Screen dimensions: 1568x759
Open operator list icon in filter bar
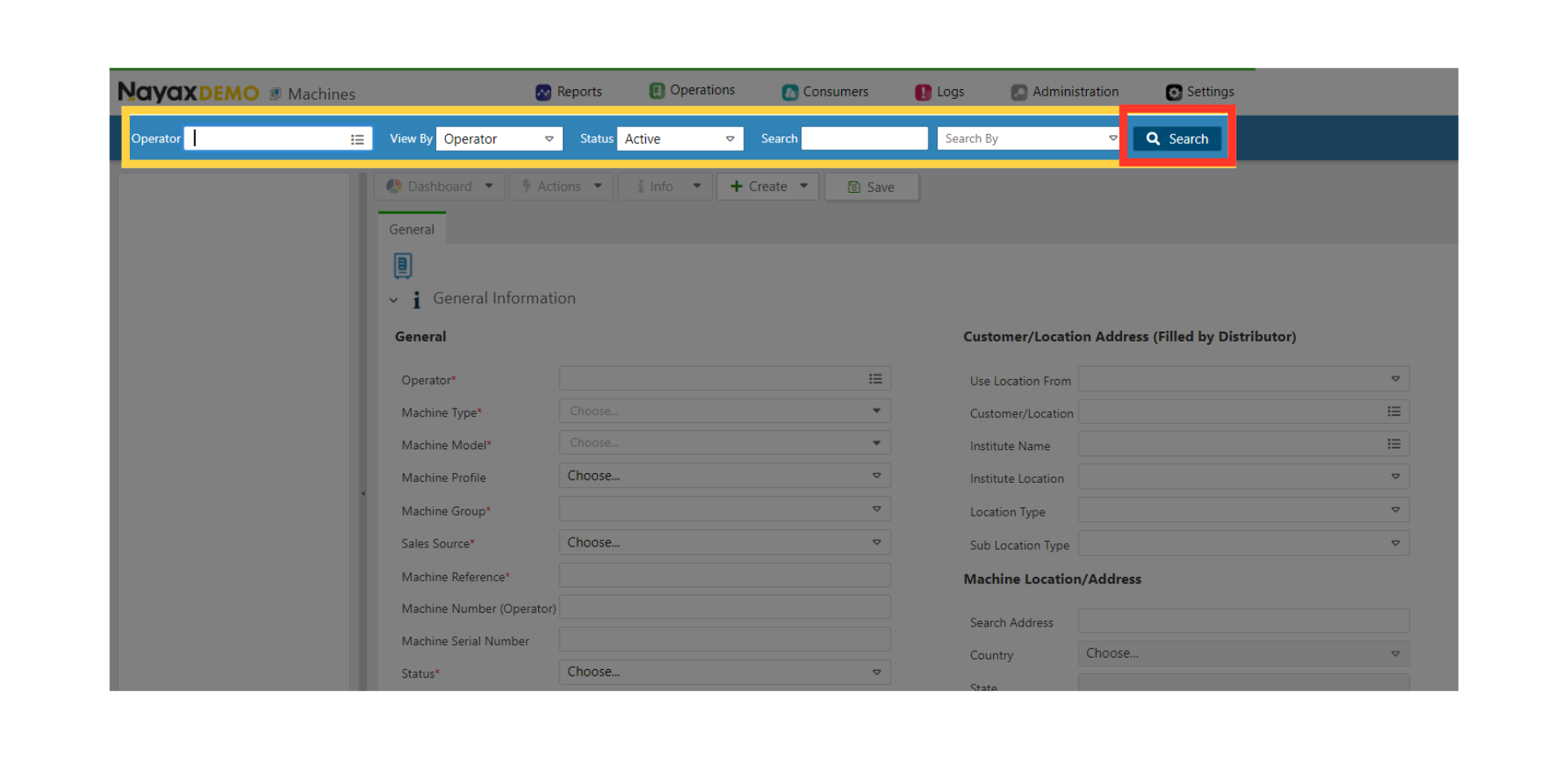[x=357, y=140]
